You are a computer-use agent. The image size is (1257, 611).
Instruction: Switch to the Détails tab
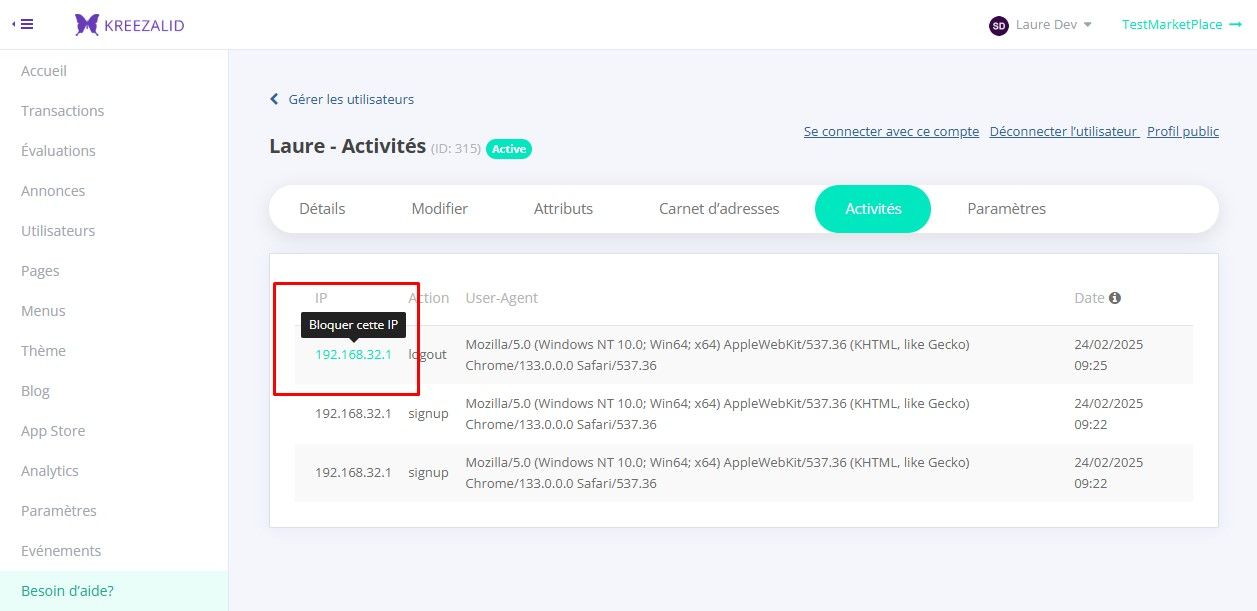(322, 209)
